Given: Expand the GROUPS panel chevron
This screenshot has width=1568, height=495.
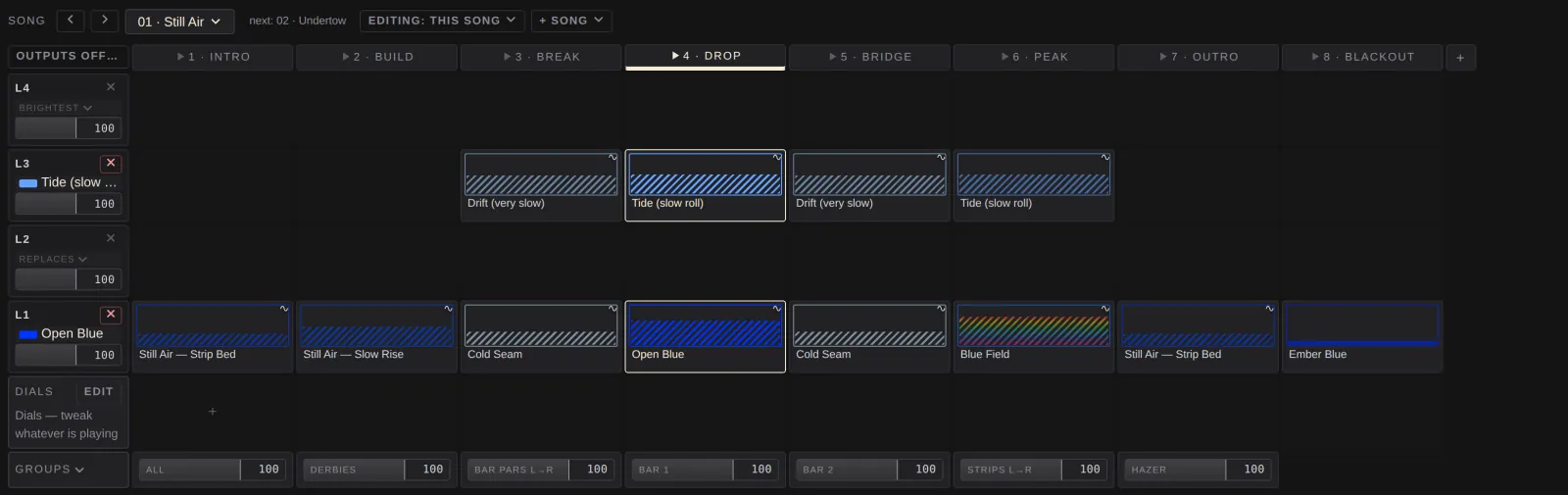Looking at the screenshot, I should pyautogui.click(x=79, y=470).
